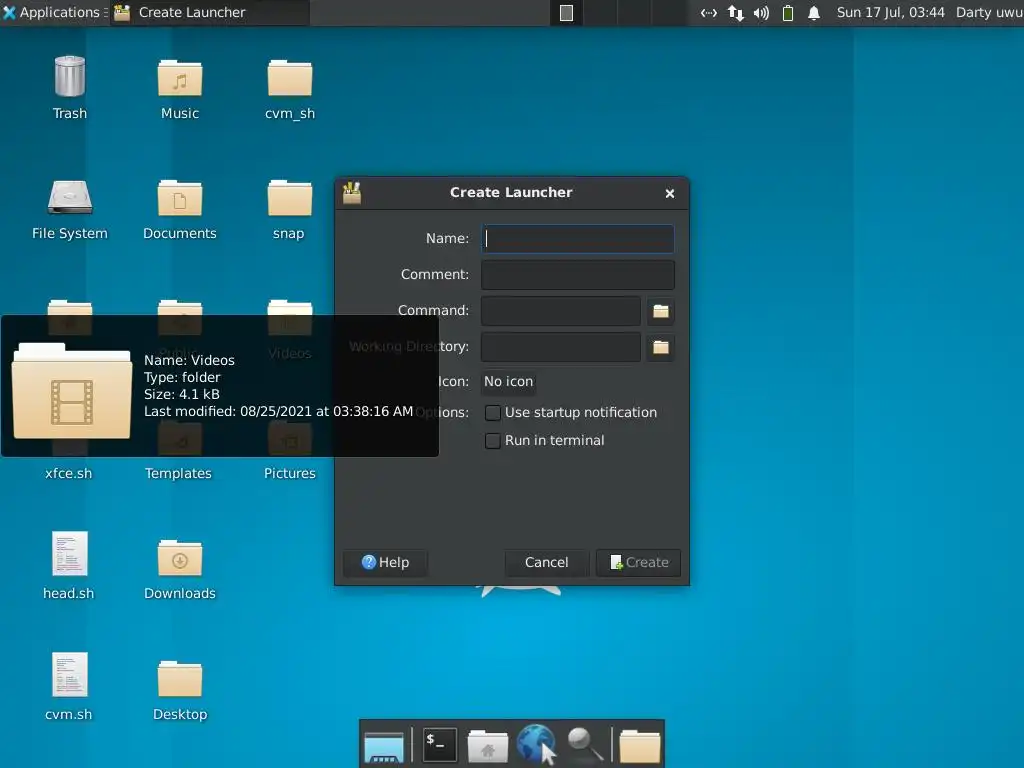Open the volume control icon

coord(761,13)
